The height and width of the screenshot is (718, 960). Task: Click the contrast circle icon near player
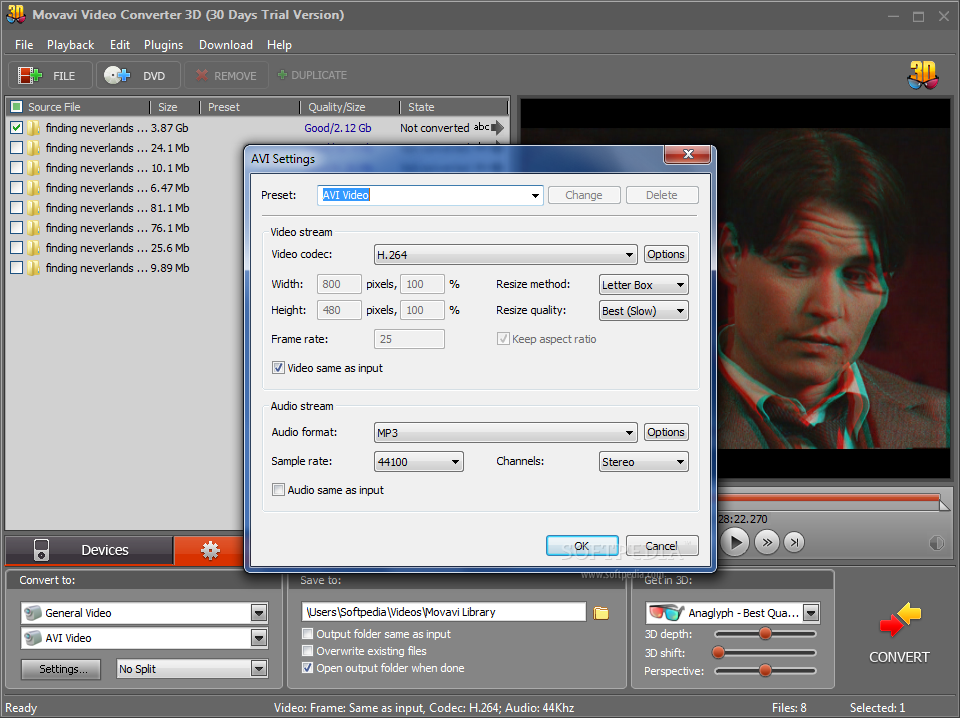pyautogui.click(x=937, y=543)
